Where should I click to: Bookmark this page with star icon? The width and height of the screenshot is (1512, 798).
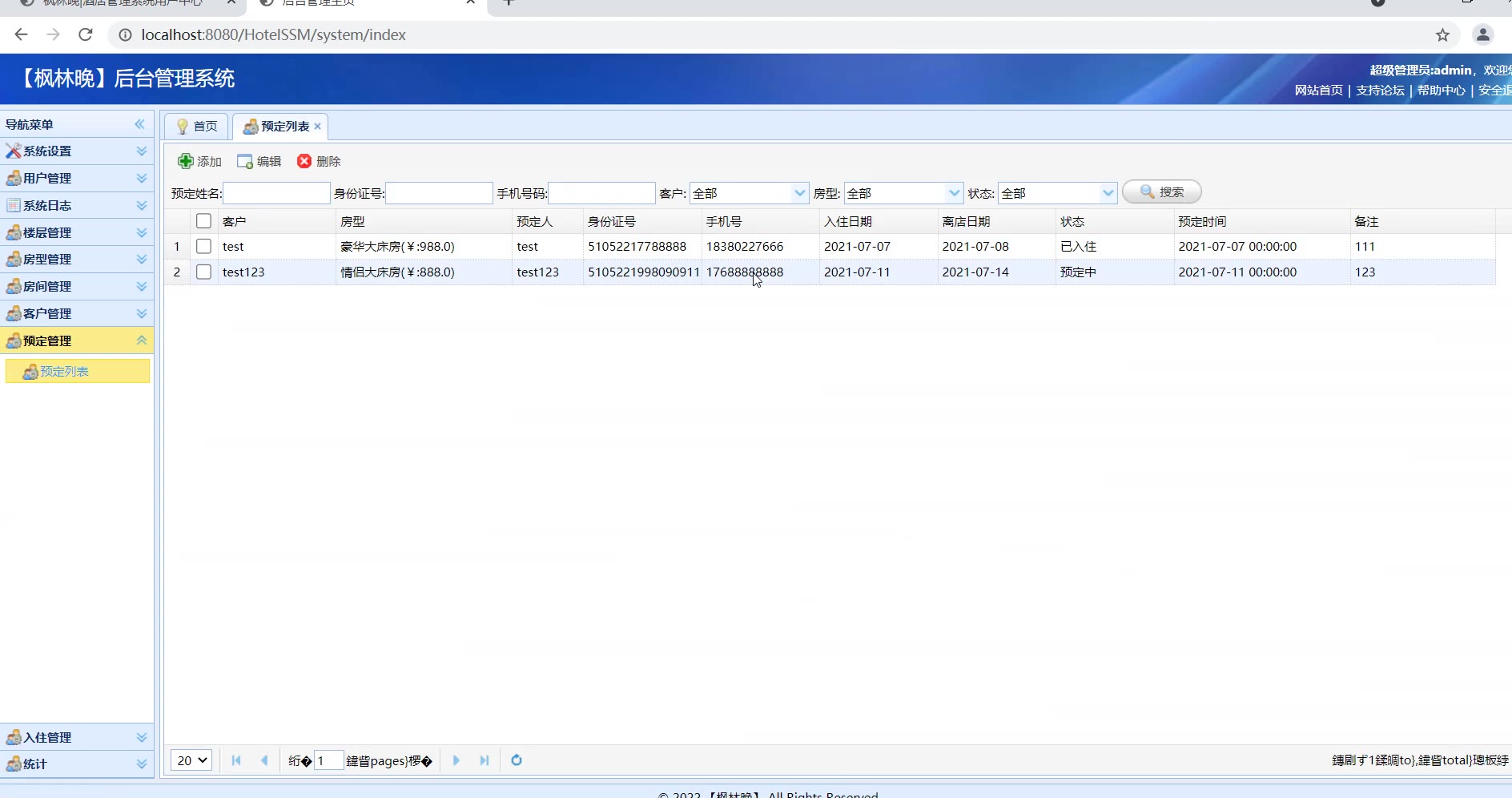point(1442,34)
